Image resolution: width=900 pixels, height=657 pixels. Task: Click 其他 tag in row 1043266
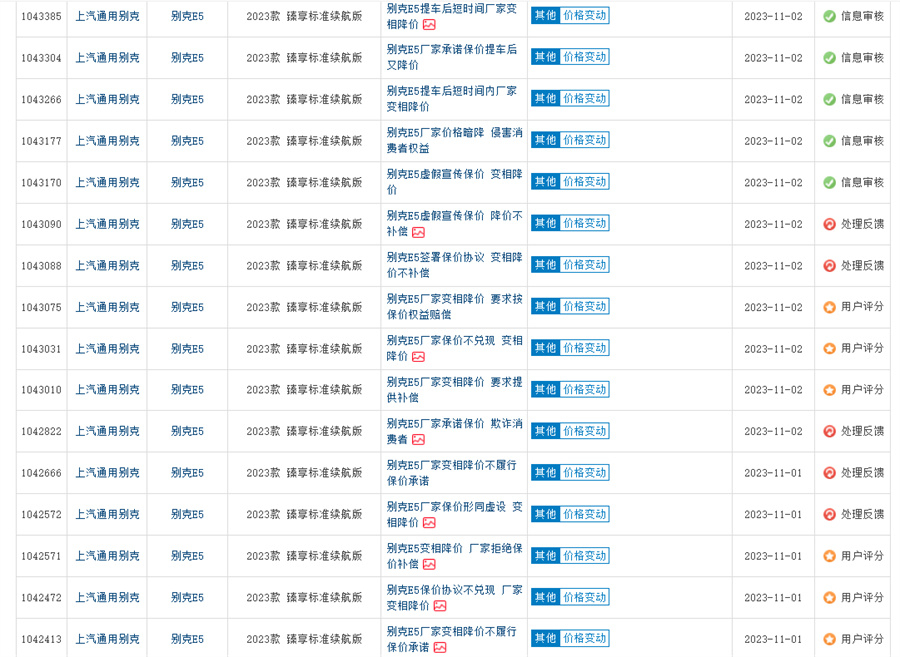545,99
